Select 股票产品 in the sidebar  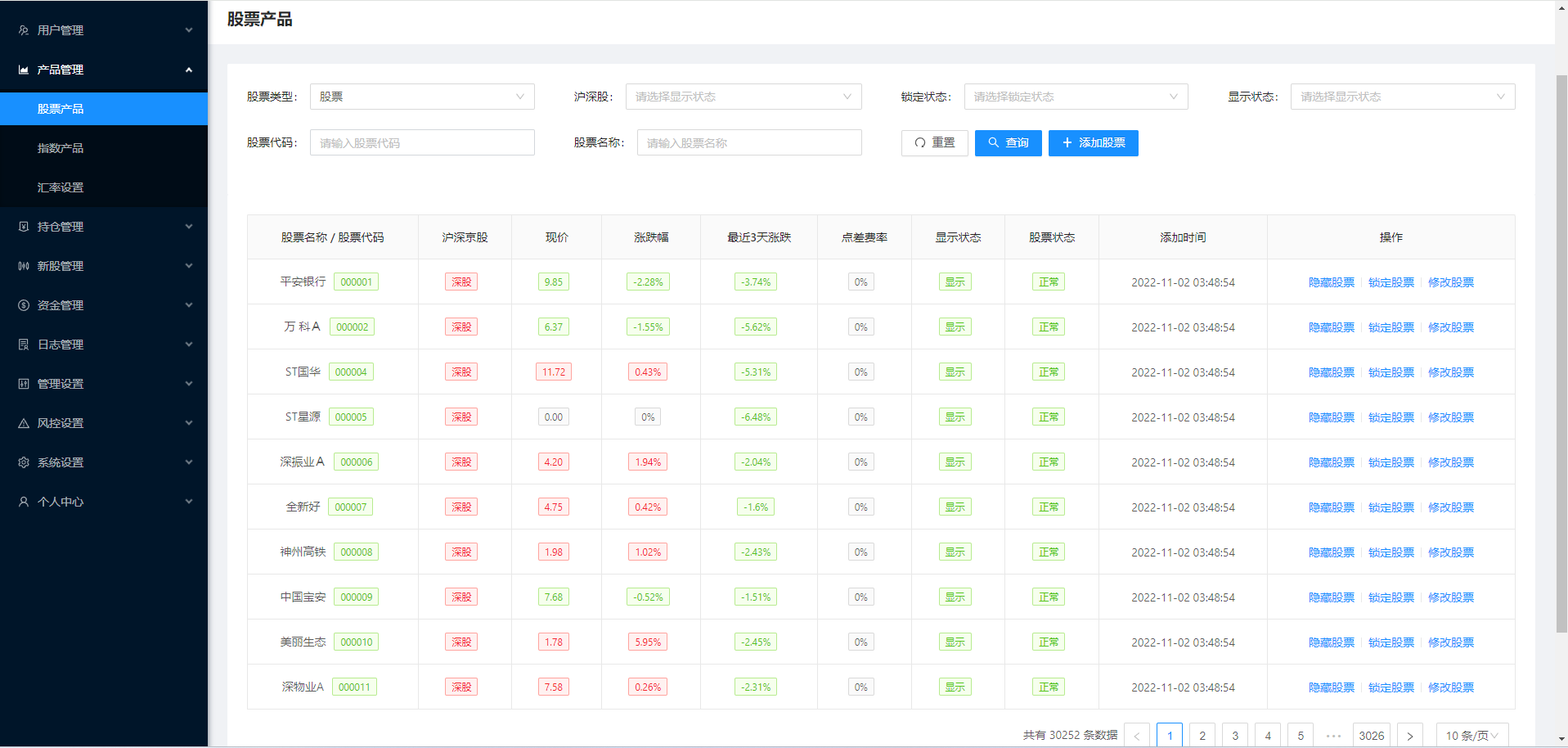(104, 109)
